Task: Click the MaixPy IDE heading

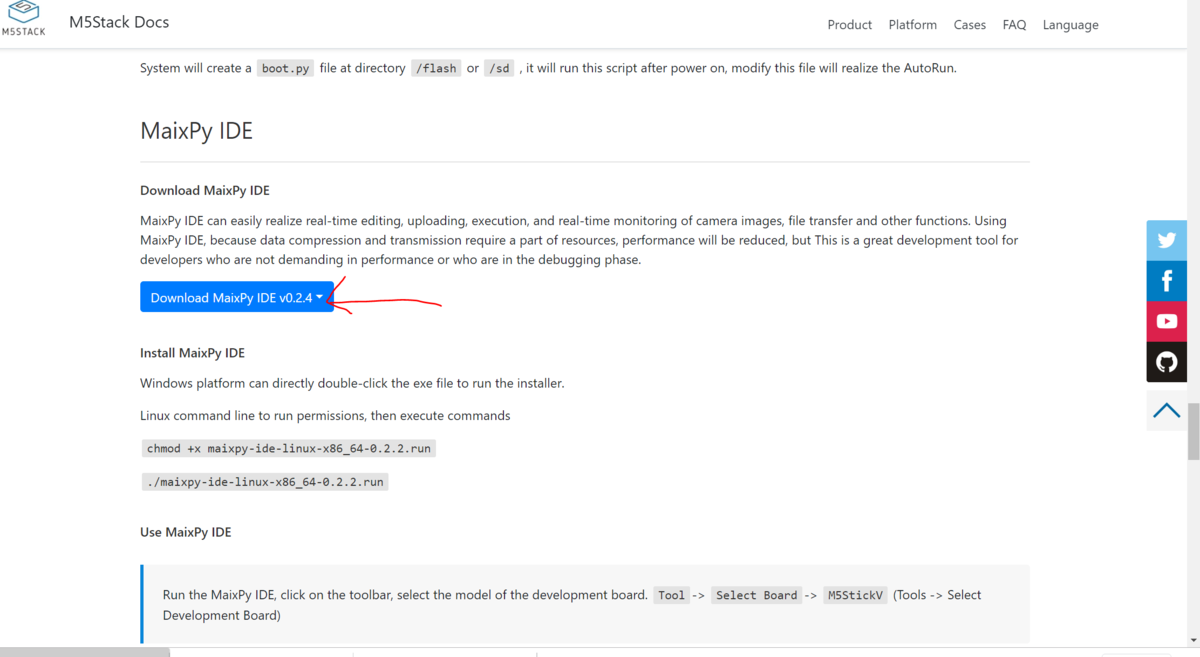Action: pos(197,131)
